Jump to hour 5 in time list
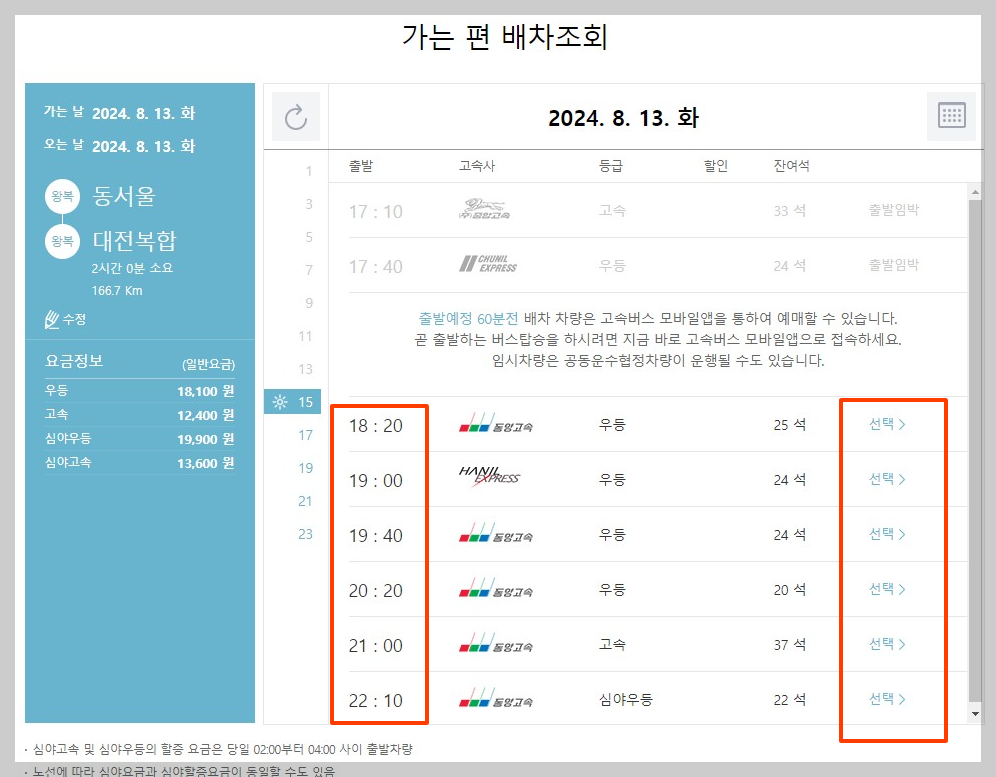Screen dimensions: 996x777 (x=309, y=237)
